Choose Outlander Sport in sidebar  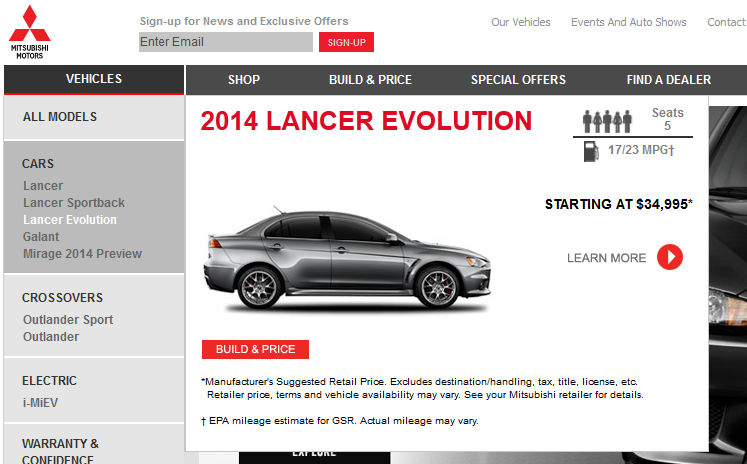68,320
